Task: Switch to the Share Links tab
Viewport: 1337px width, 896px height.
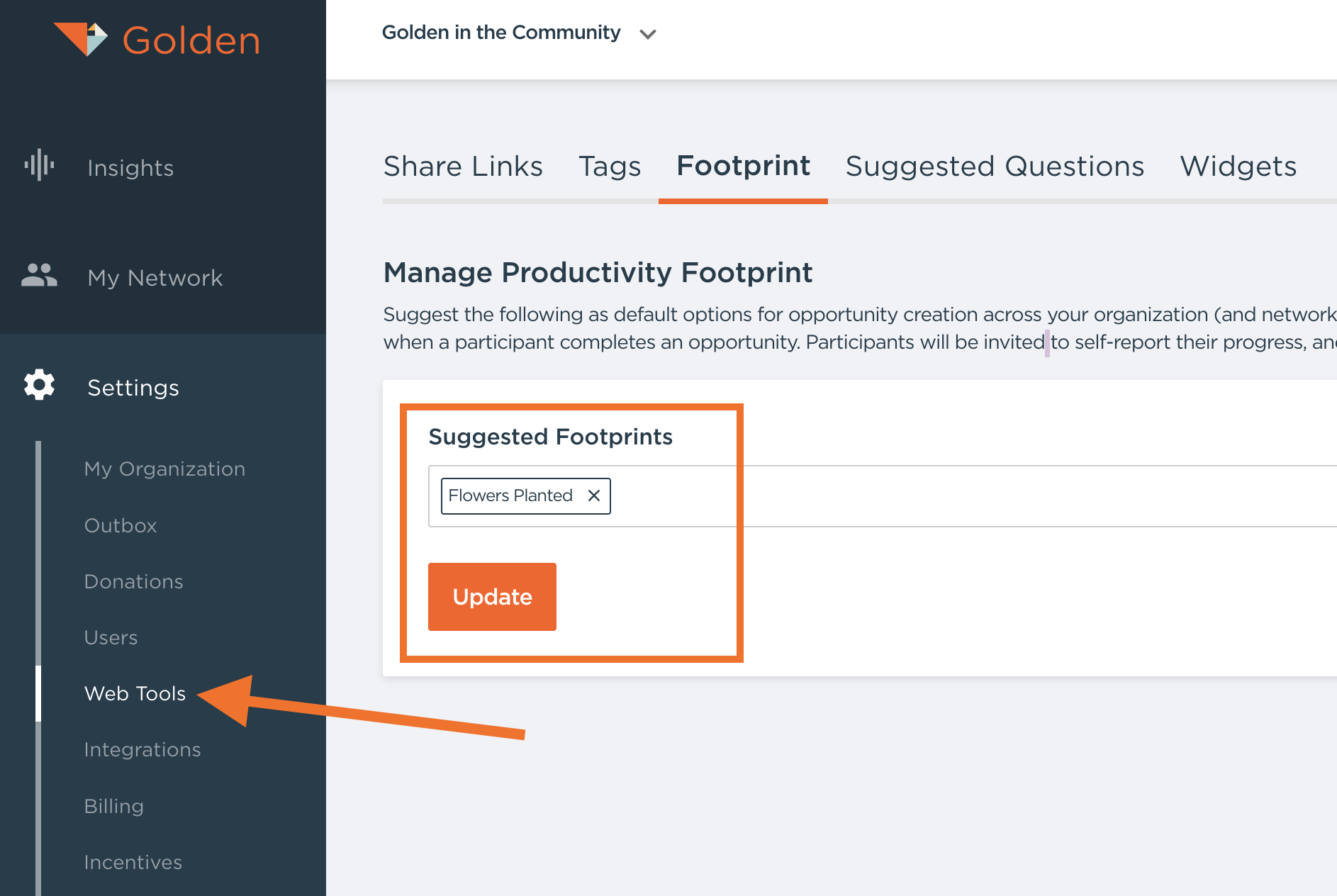Action: point(463,167)
